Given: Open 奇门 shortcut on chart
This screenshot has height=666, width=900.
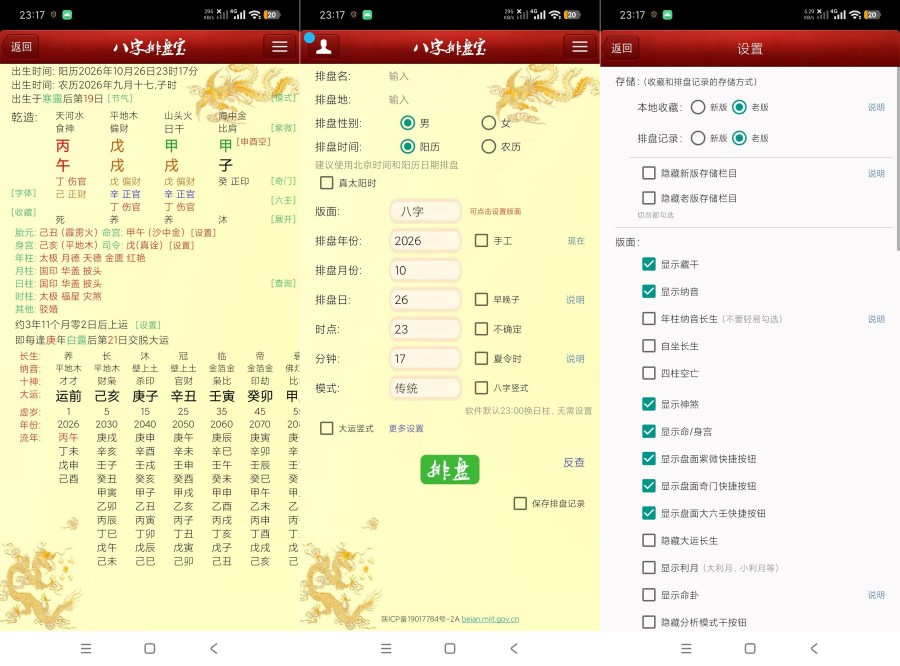Looking at the screenshot, I should (x=283, y=181).
